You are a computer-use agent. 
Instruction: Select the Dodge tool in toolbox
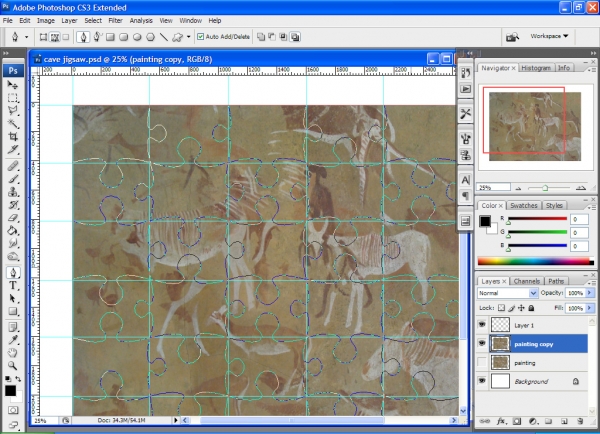click(x=13, y=256)
